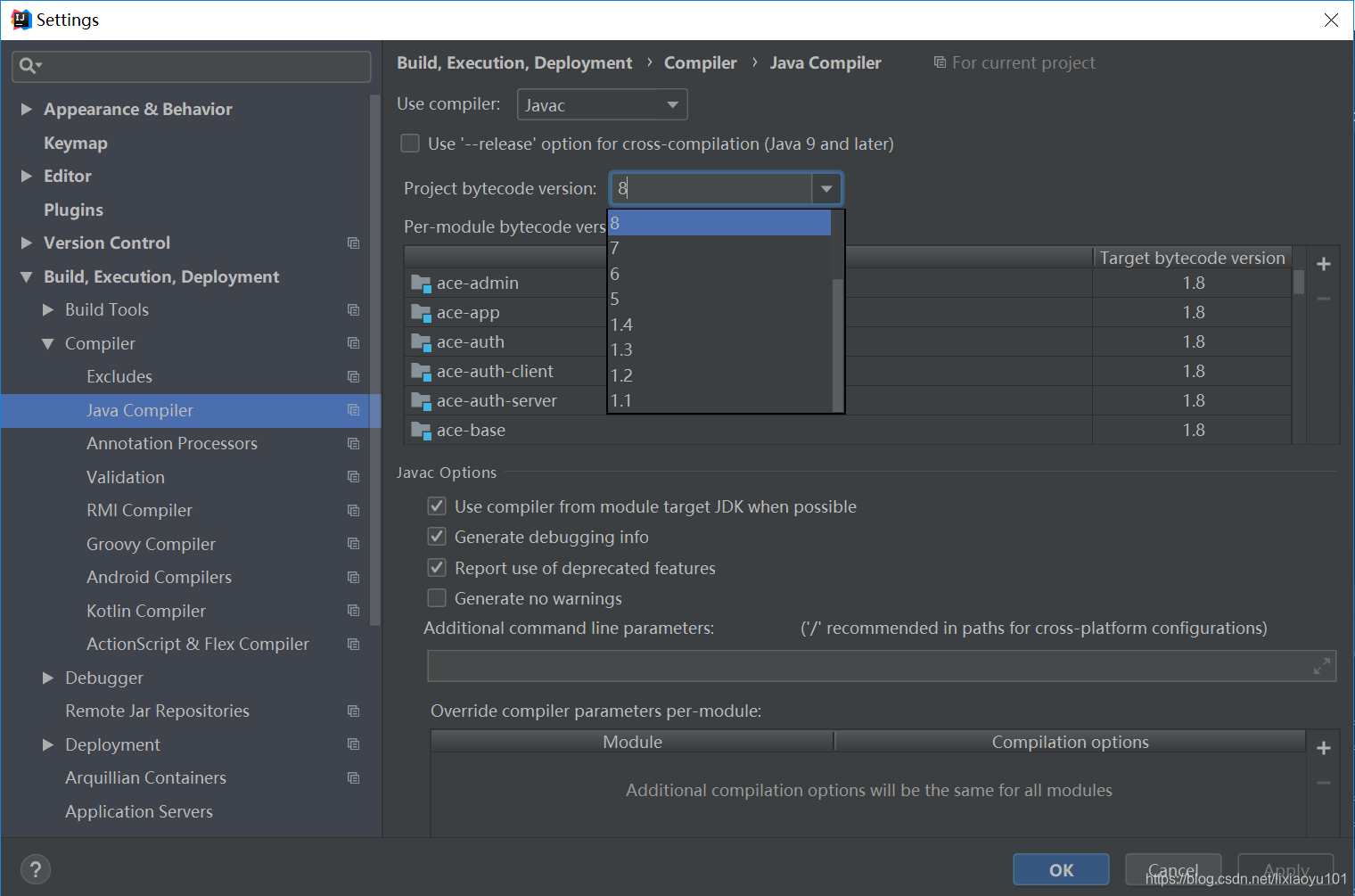Click project-level icon beside Groovy Compiler
Screen dimensions: 1355x896
tap(353, 544)
